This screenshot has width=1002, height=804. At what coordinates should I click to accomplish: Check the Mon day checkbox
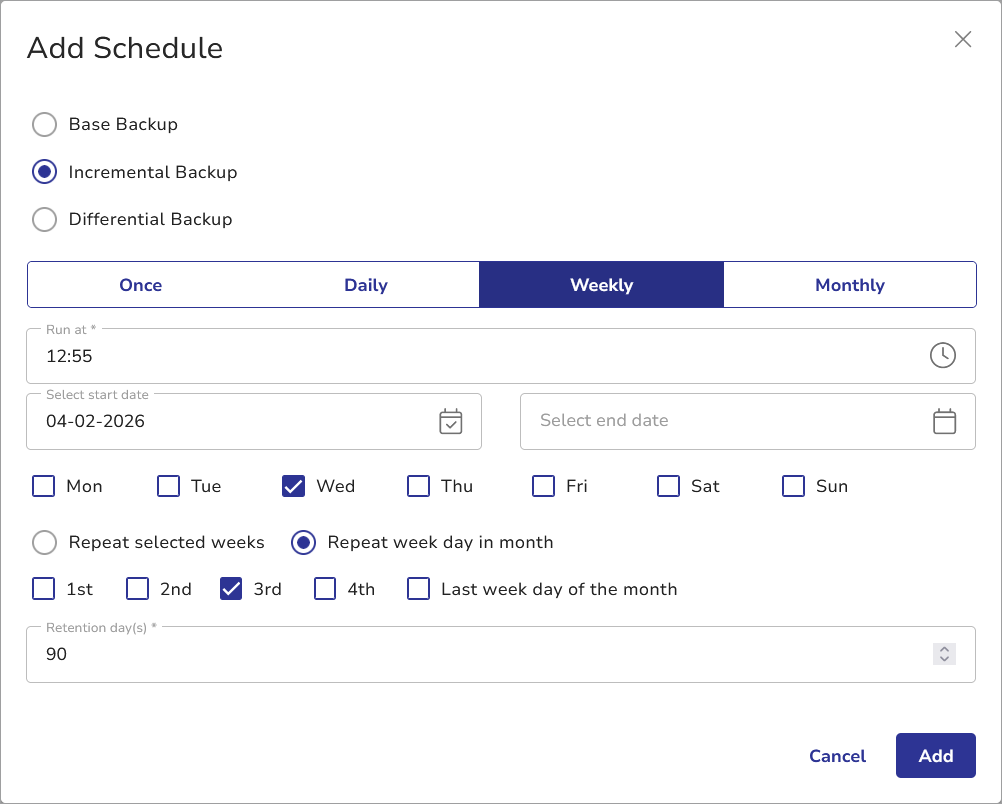[x=44, y=486]
